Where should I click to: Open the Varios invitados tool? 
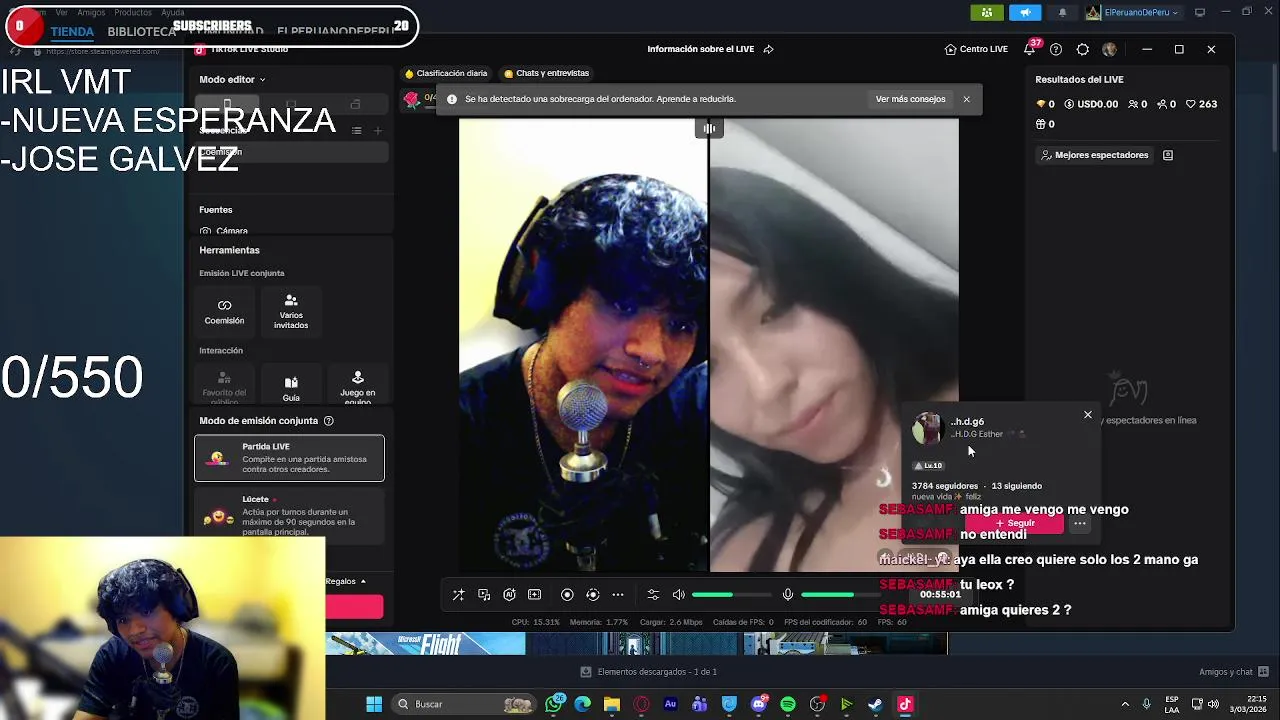coord(291,312)
